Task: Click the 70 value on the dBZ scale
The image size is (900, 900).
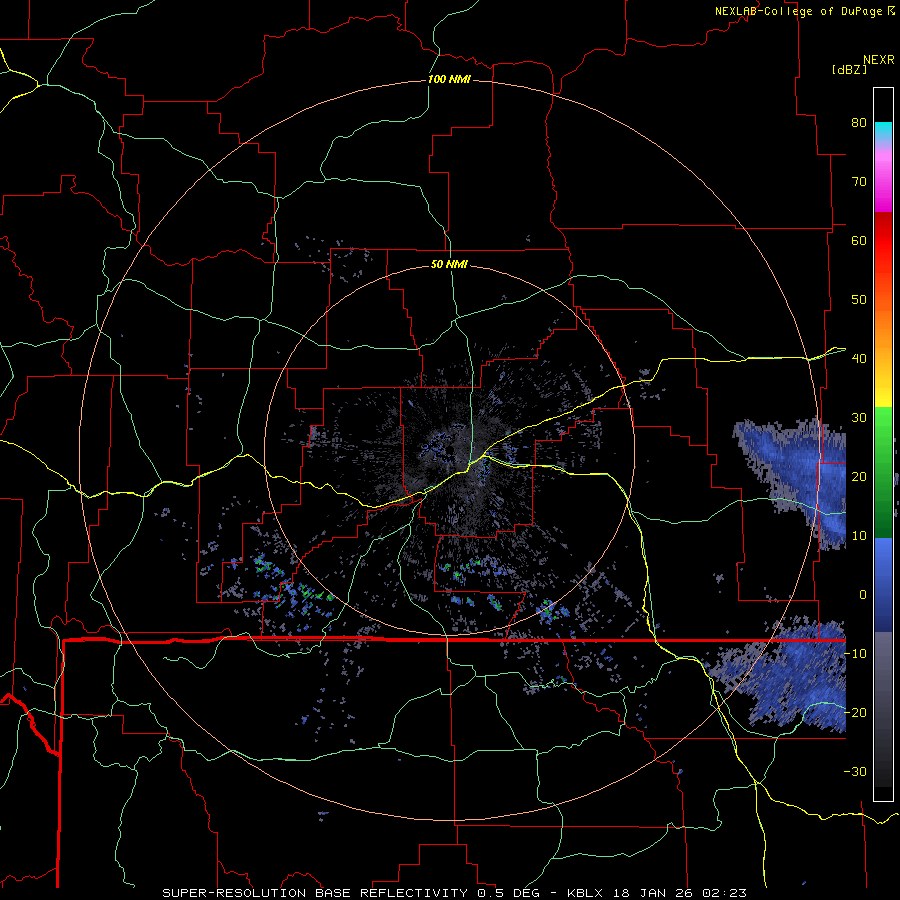Action: 859,181
